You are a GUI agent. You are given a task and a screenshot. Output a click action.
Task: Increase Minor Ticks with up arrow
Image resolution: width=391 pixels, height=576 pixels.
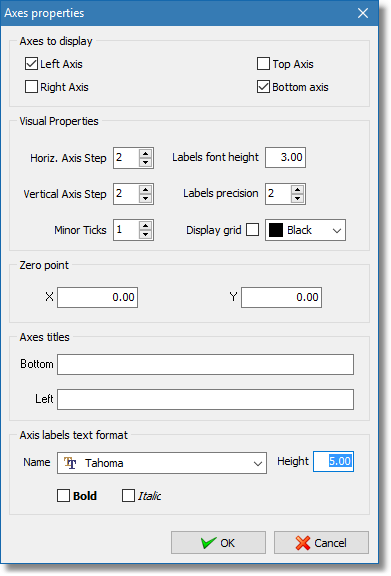pos(146,226)
